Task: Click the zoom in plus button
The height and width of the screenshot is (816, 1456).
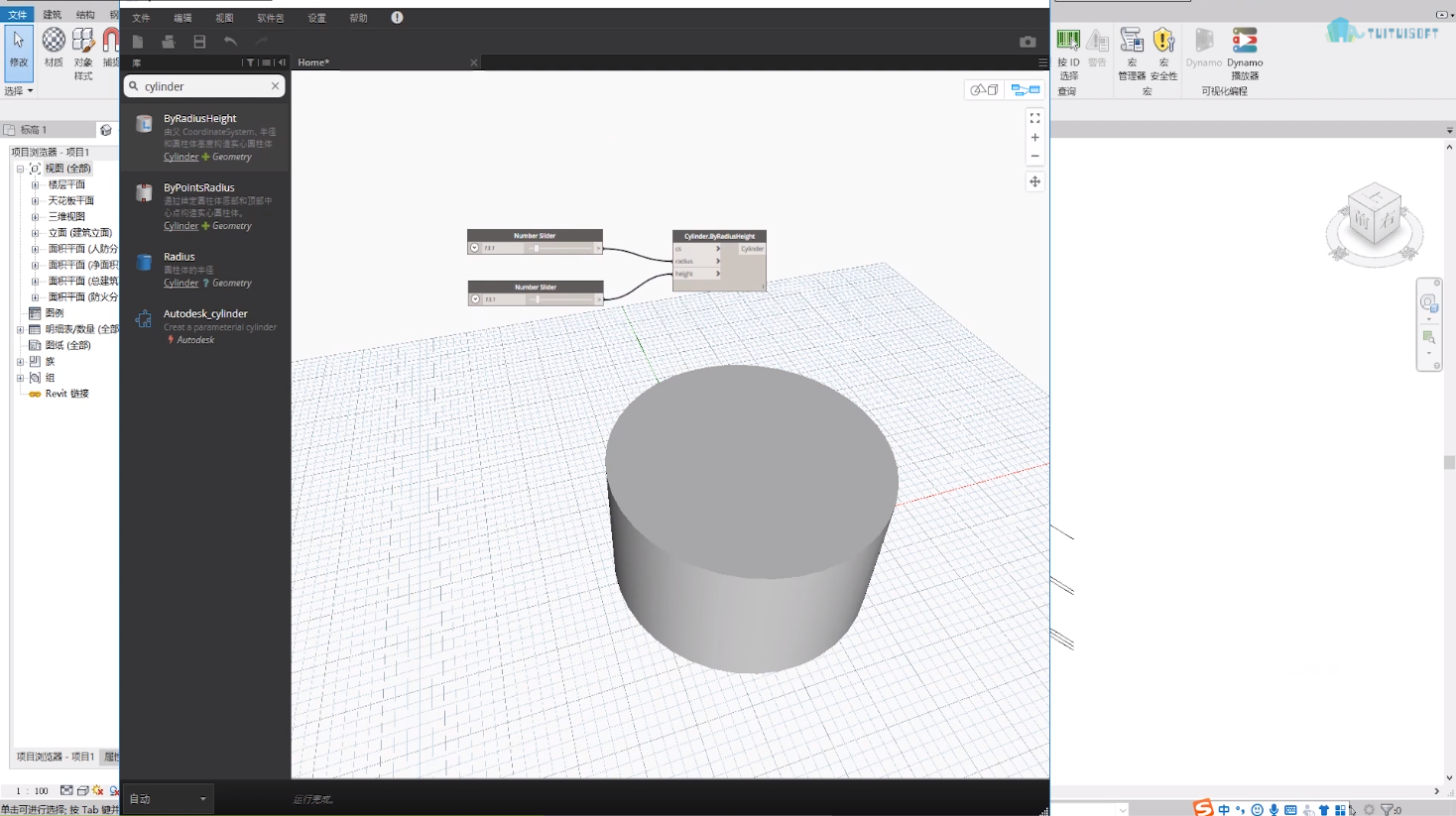Action: [x=1034, y=138]
